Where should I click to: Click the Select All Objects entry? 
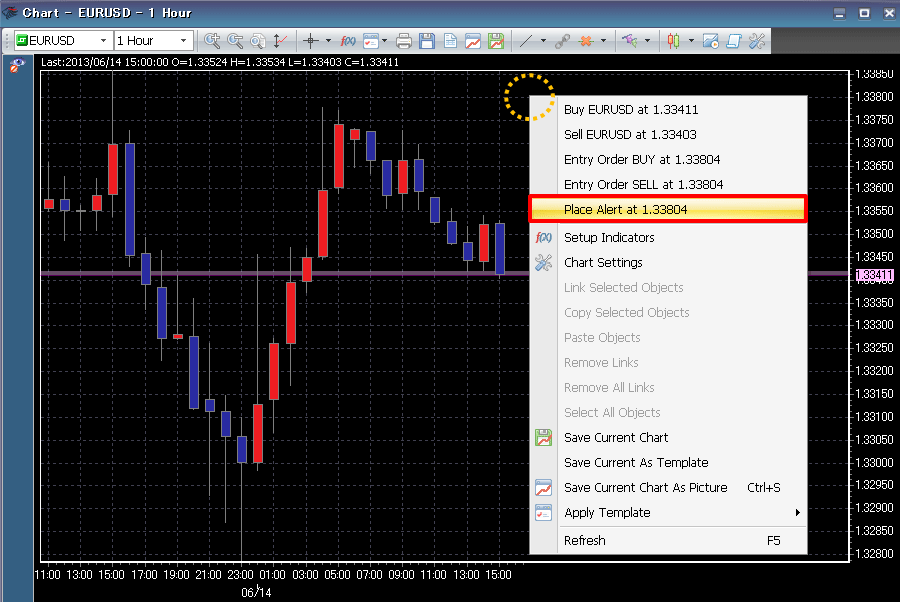coord(668,413)
